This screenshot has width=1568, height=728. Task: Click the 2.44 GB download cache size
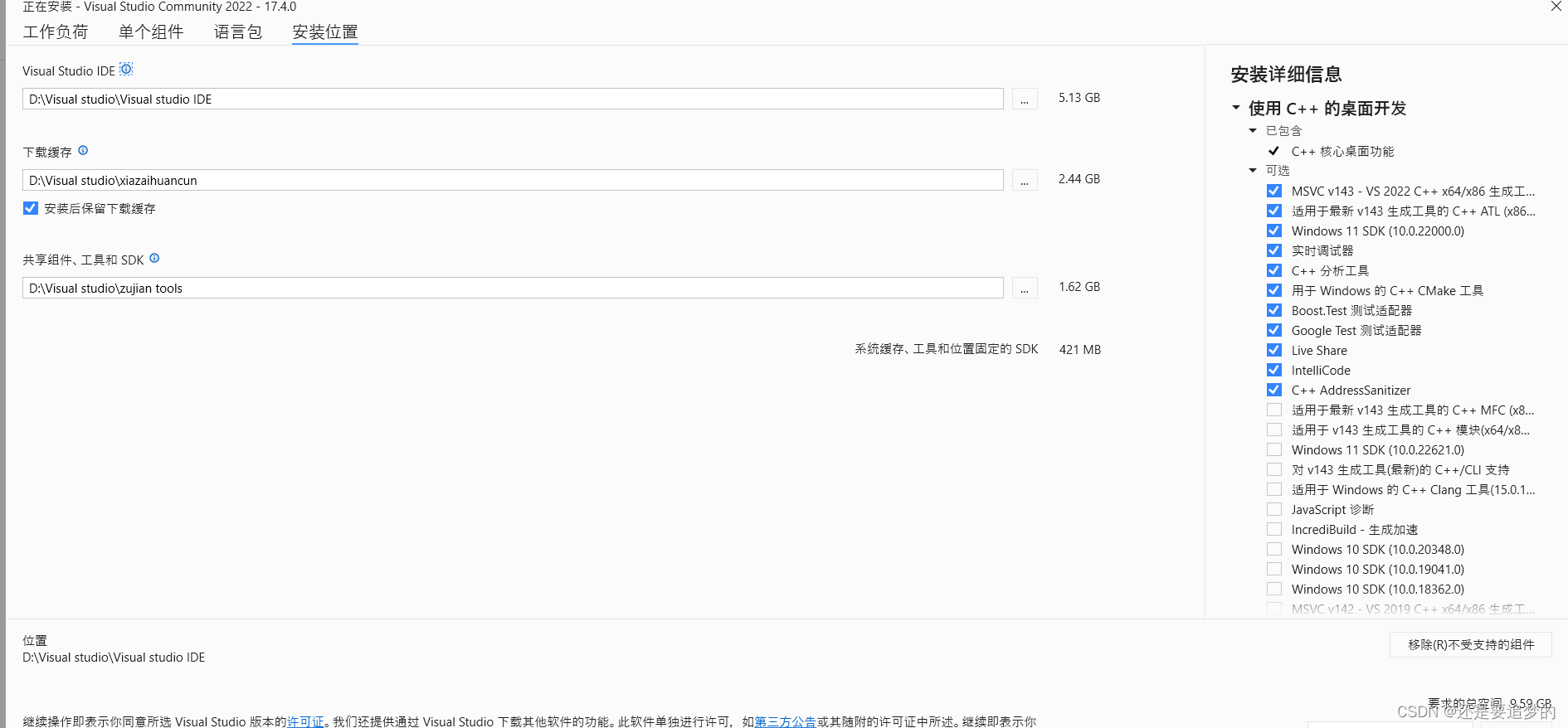coord(1079,179)
